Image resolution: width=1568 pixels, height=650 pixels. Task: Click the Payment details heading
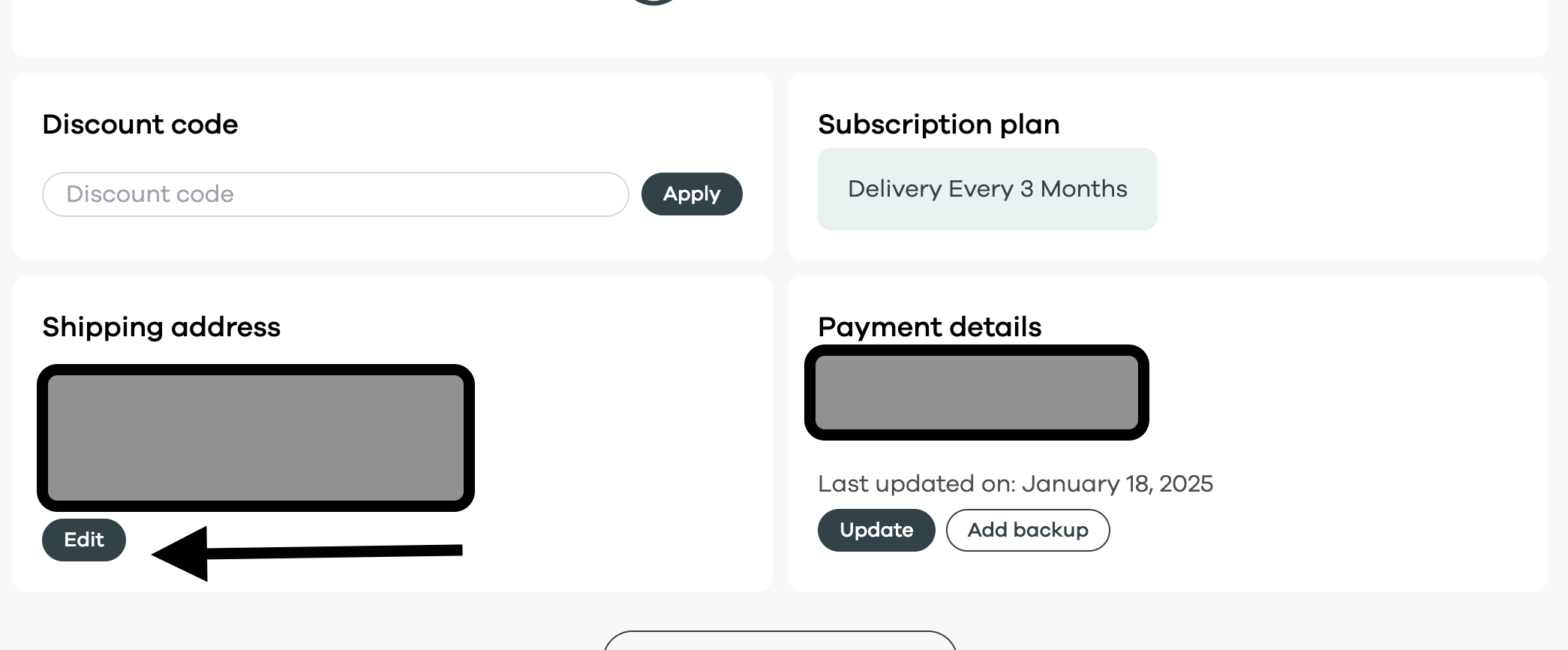[930, 327]
